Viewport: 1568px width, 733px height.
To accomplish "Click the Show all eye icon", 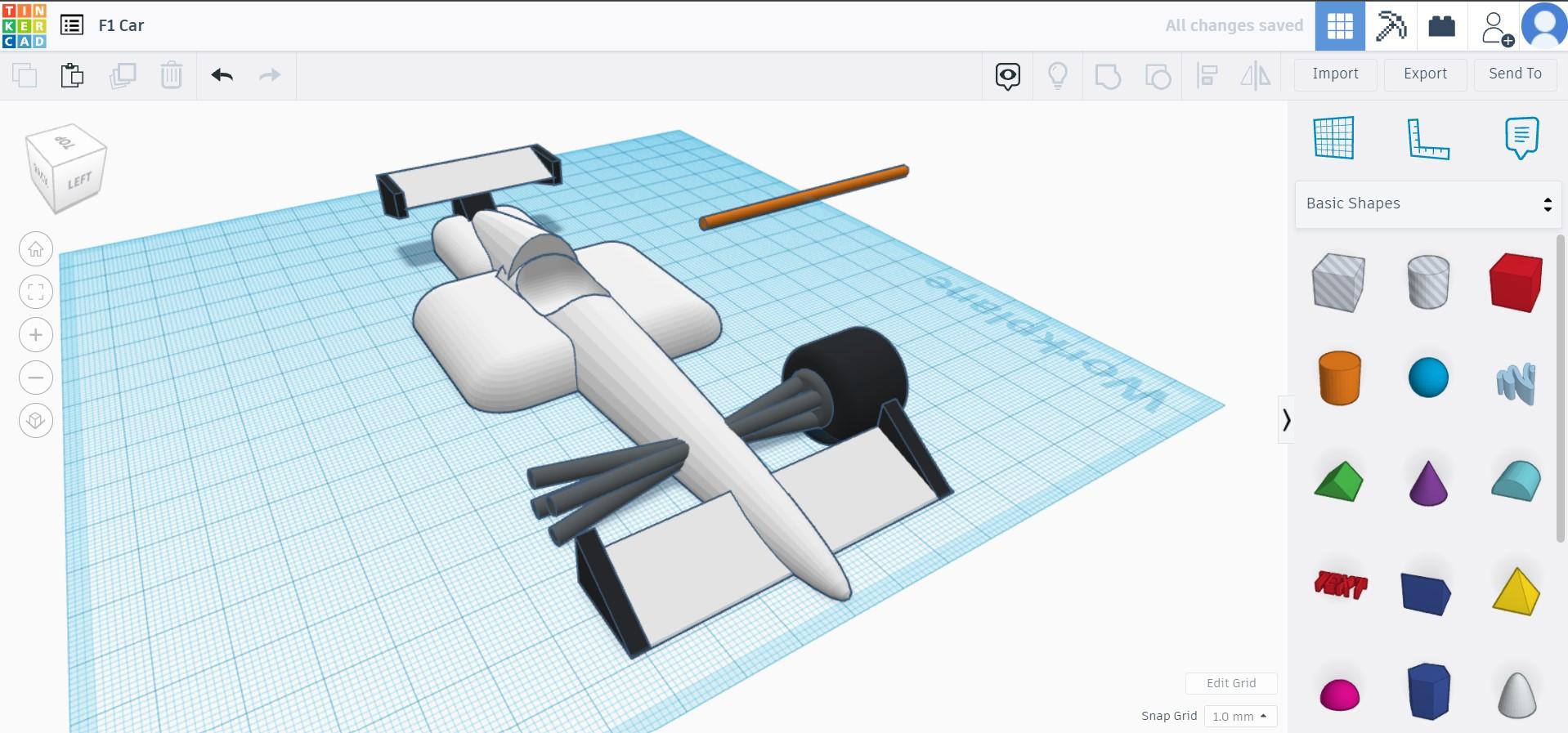I will coord(1008,76).
